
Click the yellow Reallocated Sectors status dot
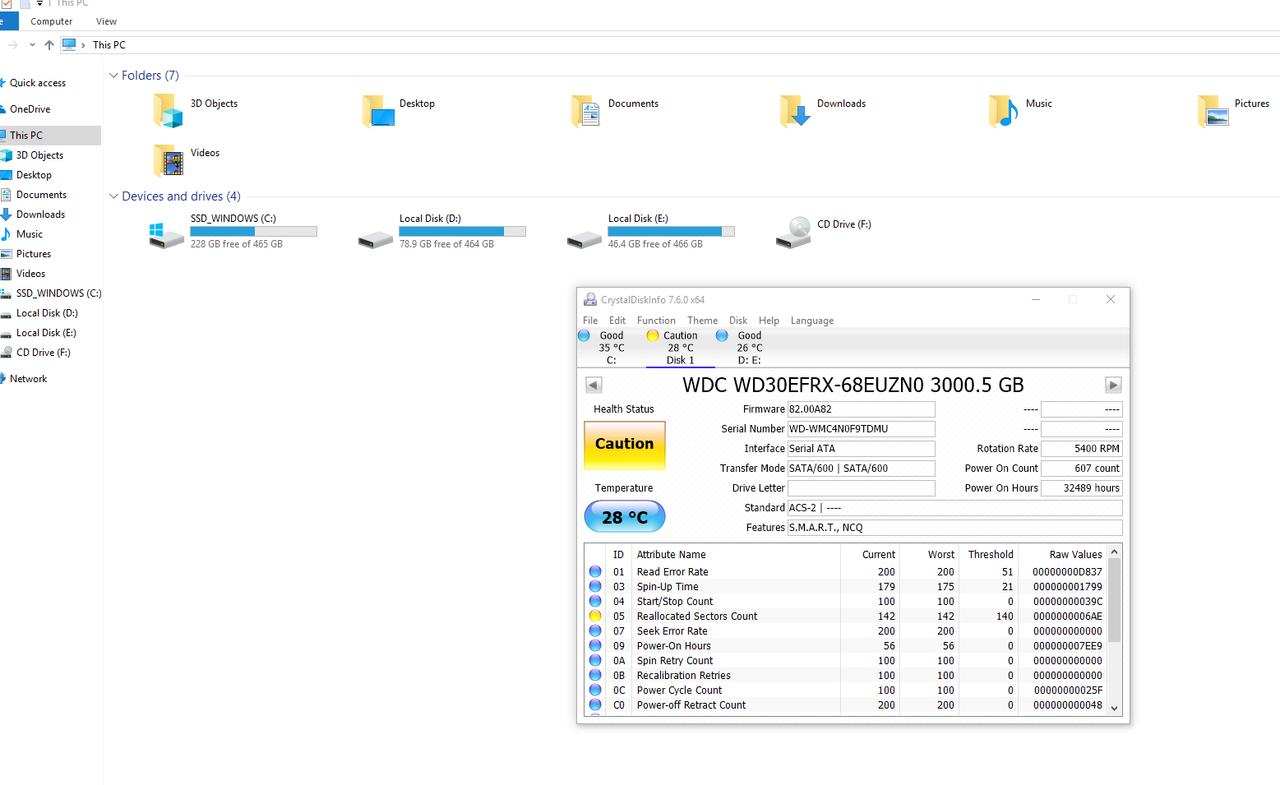tap(595, 616)
